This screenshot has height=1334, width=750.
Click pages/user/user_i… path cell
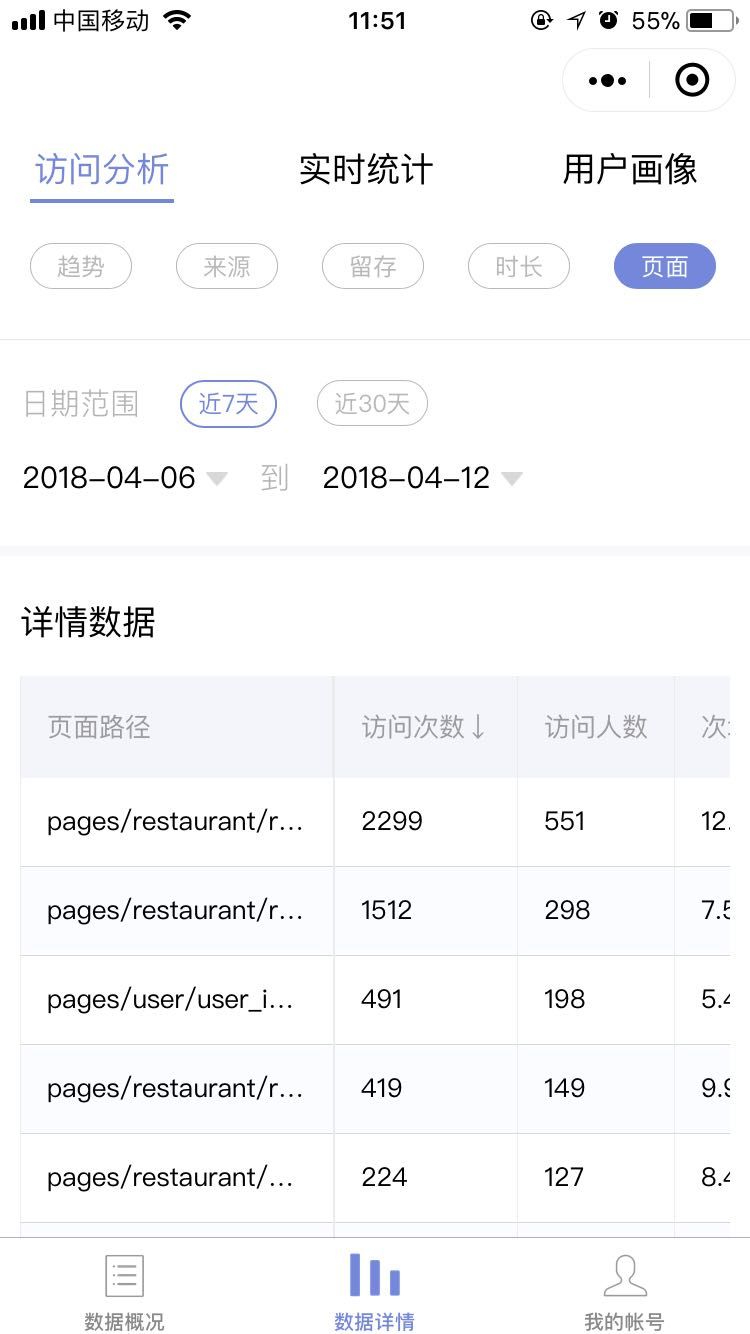coord(177,1000)
